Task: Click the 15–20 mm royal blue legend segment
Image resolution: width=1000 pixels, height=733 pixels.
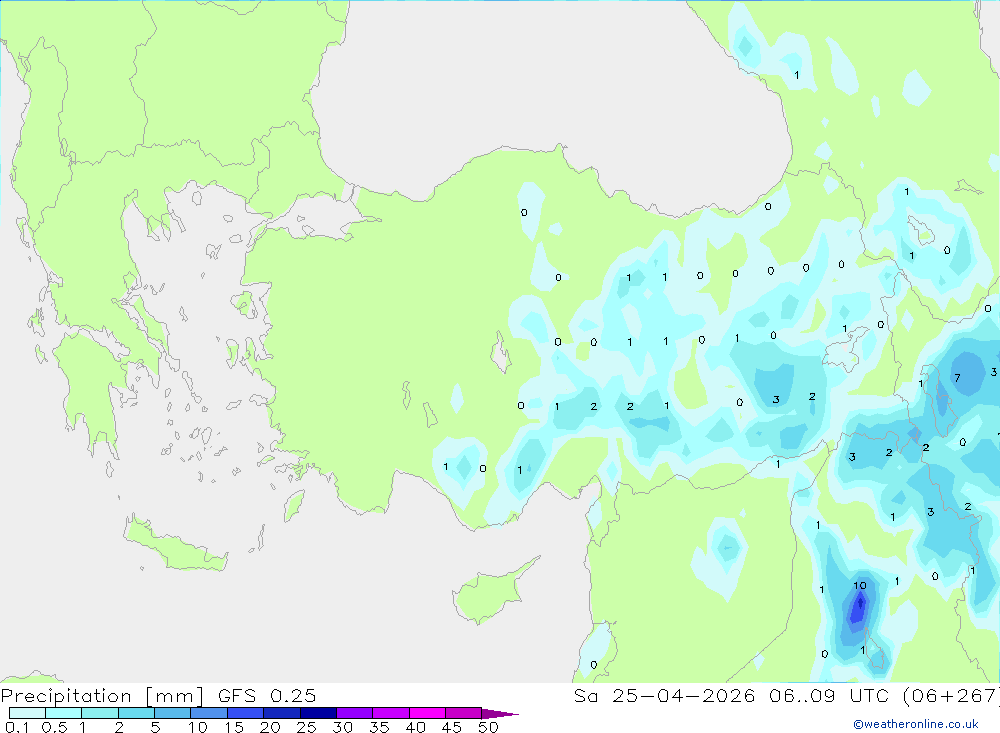Action: point(246,713)
